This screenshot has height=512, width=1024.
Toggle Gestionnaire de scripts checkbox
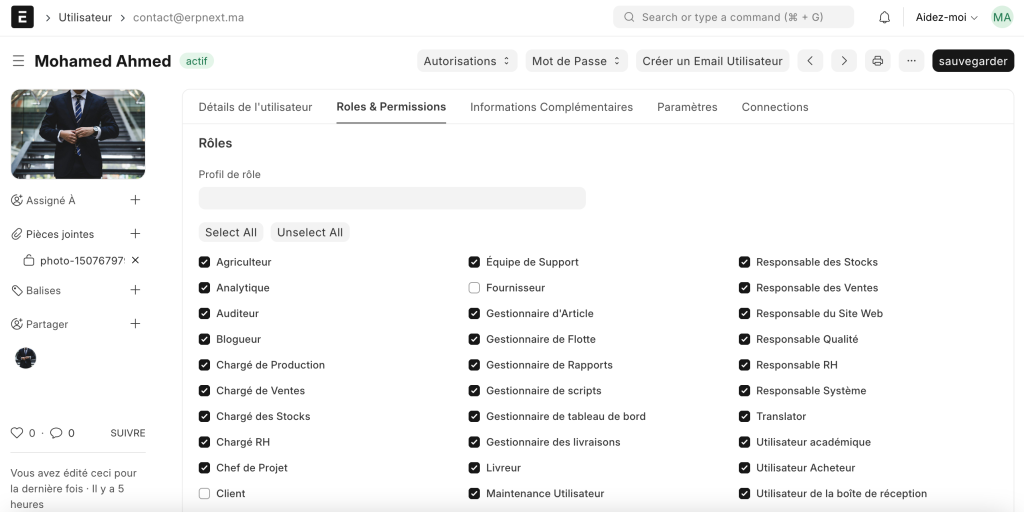pyautogui.click(x=474, y=391)
